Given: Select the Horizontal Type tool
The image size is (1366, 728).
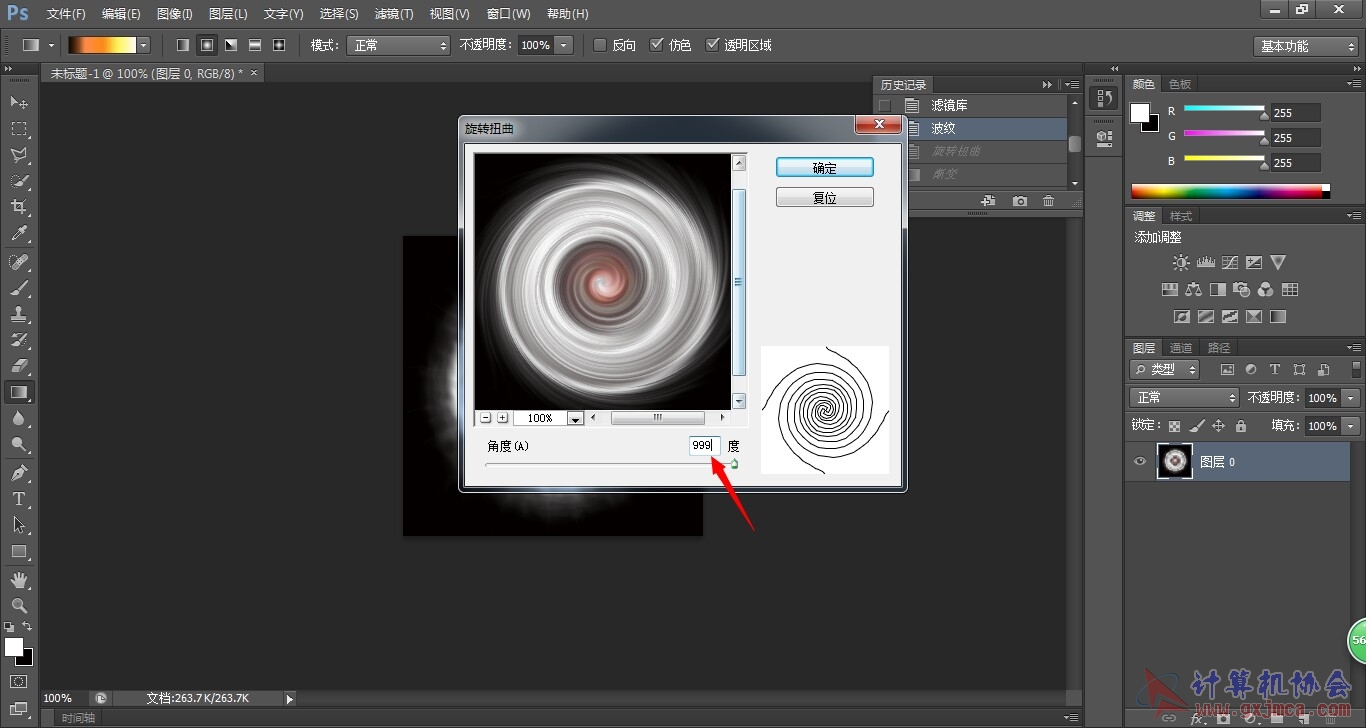Looking at the screenshot, I should [x=19, y=499].
